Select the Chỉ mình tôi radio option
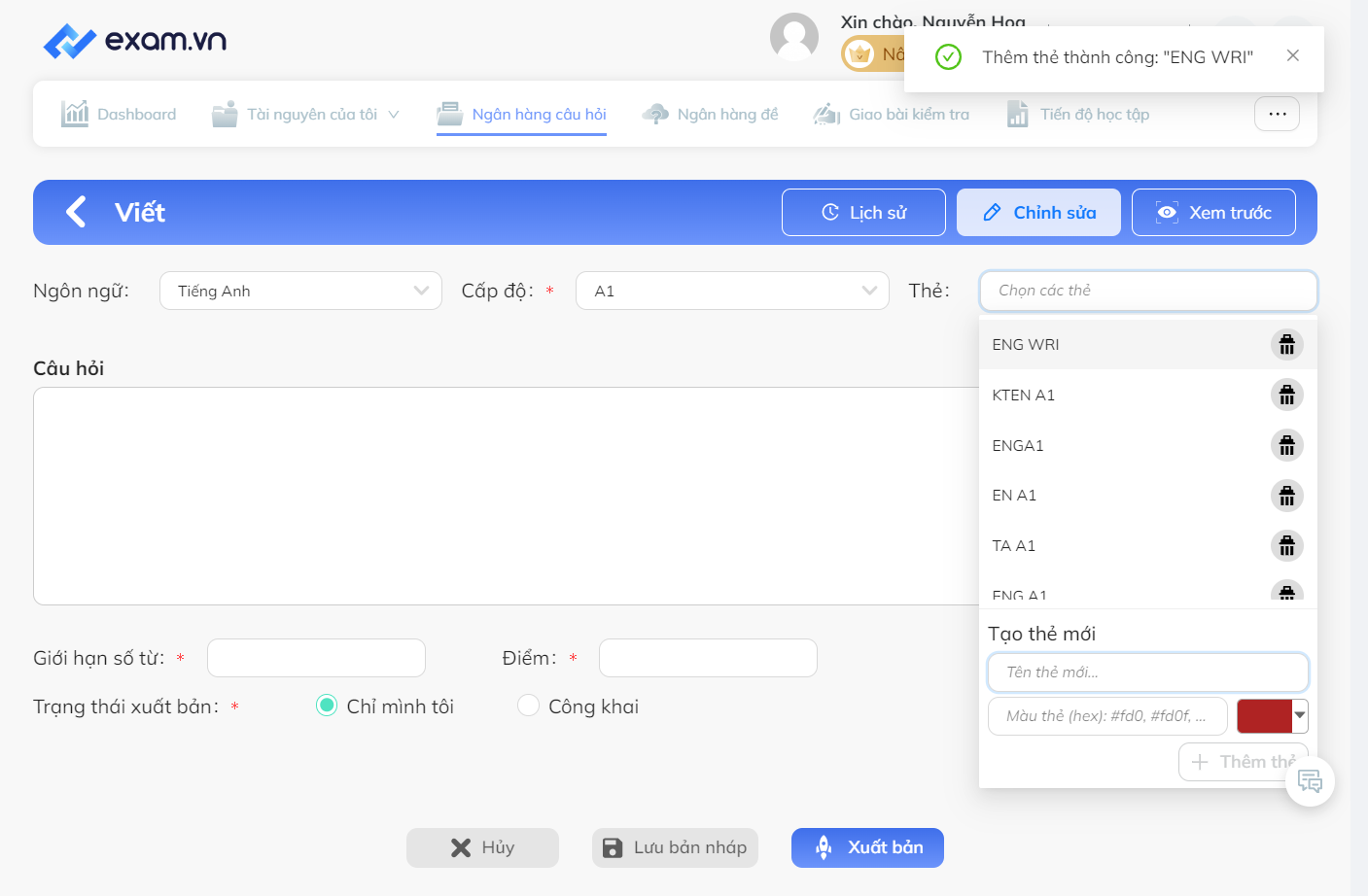This screenshot has width=1368, height=896. tap(327, 706)
